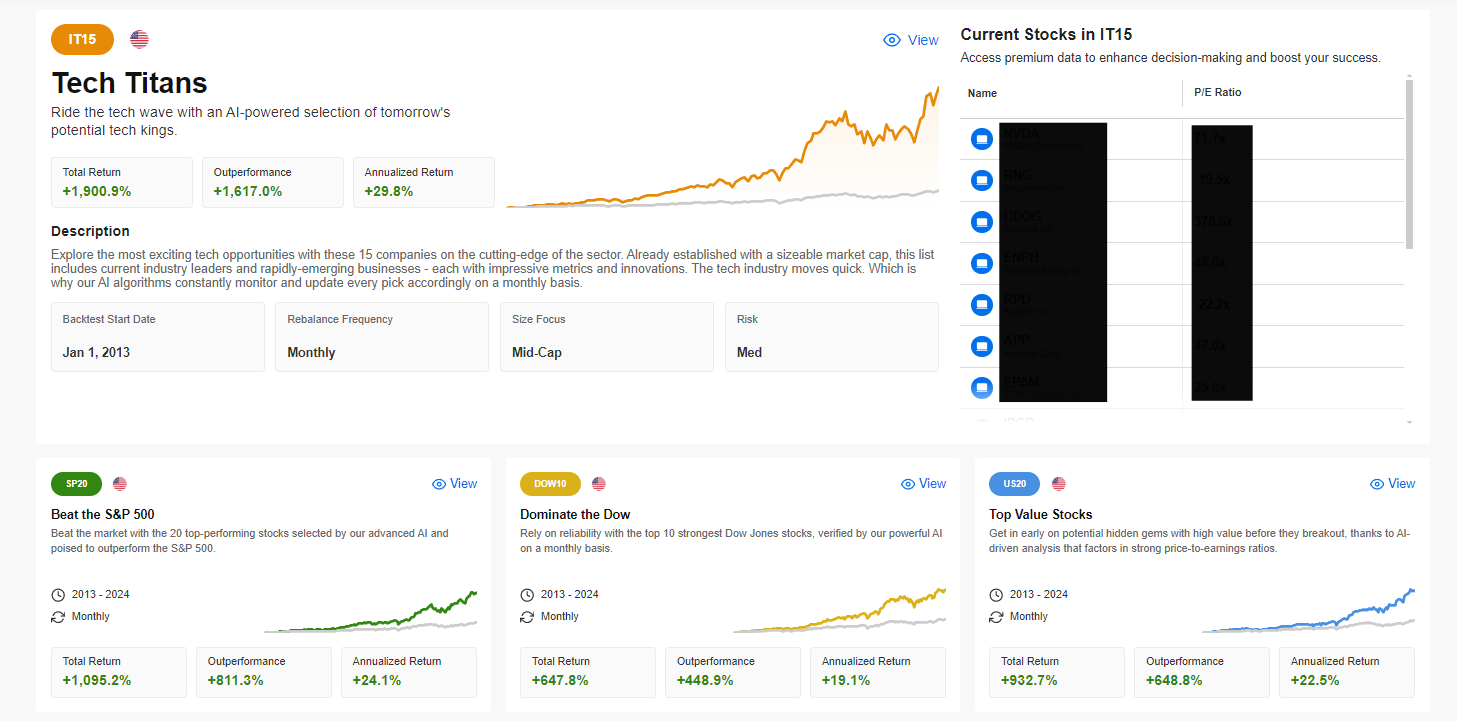Open the Tech Titans View link
This screenshot has width=1457, height=721.
pos(911,40)
